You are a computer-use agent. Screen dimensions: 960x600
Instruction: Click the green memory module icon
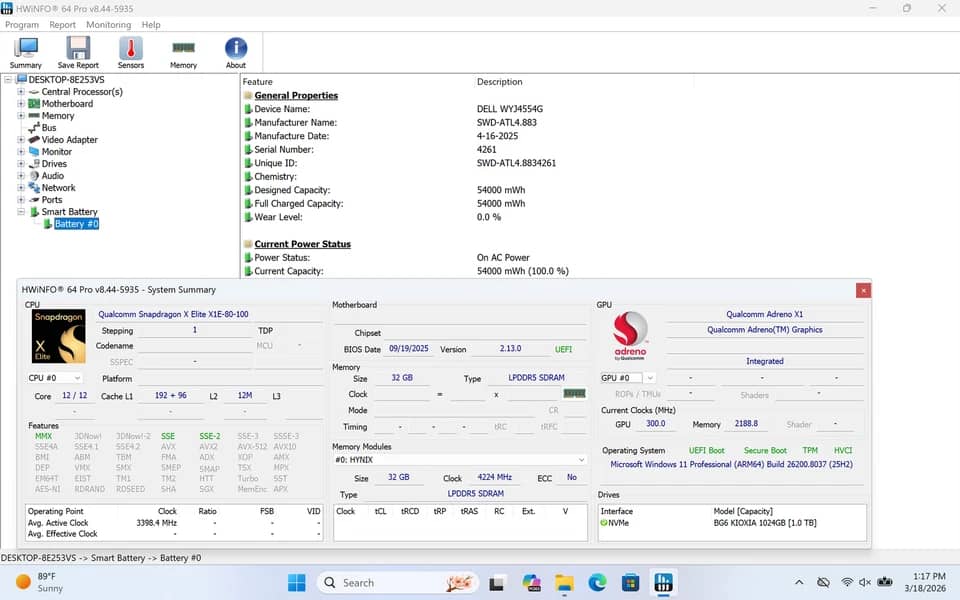coord(574,394)
